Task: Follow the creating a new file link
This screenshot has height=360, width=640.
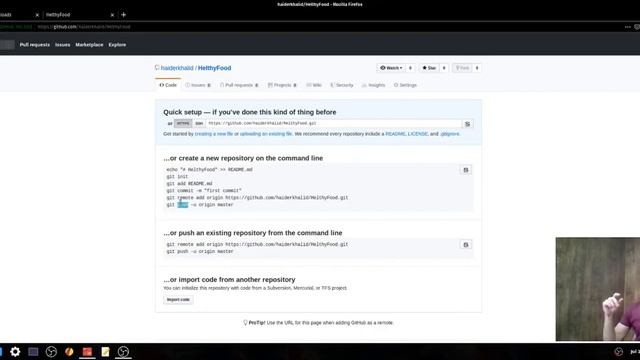Action: 214,134
